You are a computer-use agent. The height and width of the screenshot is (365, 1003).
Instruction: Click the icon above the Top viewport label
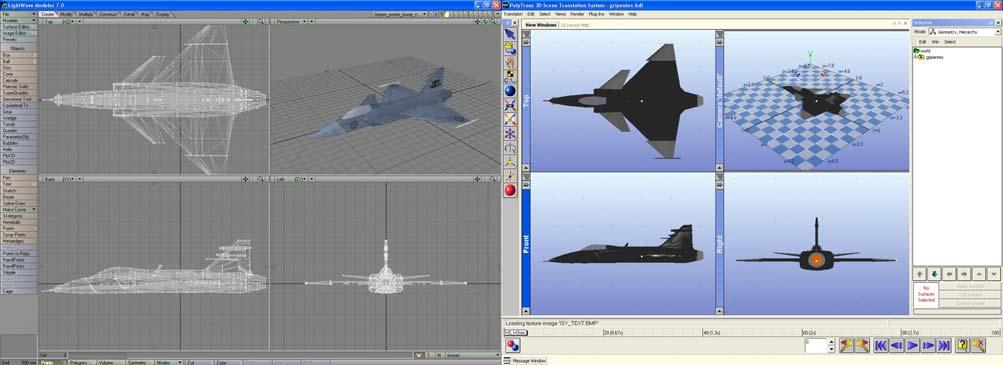click(526, 42)
